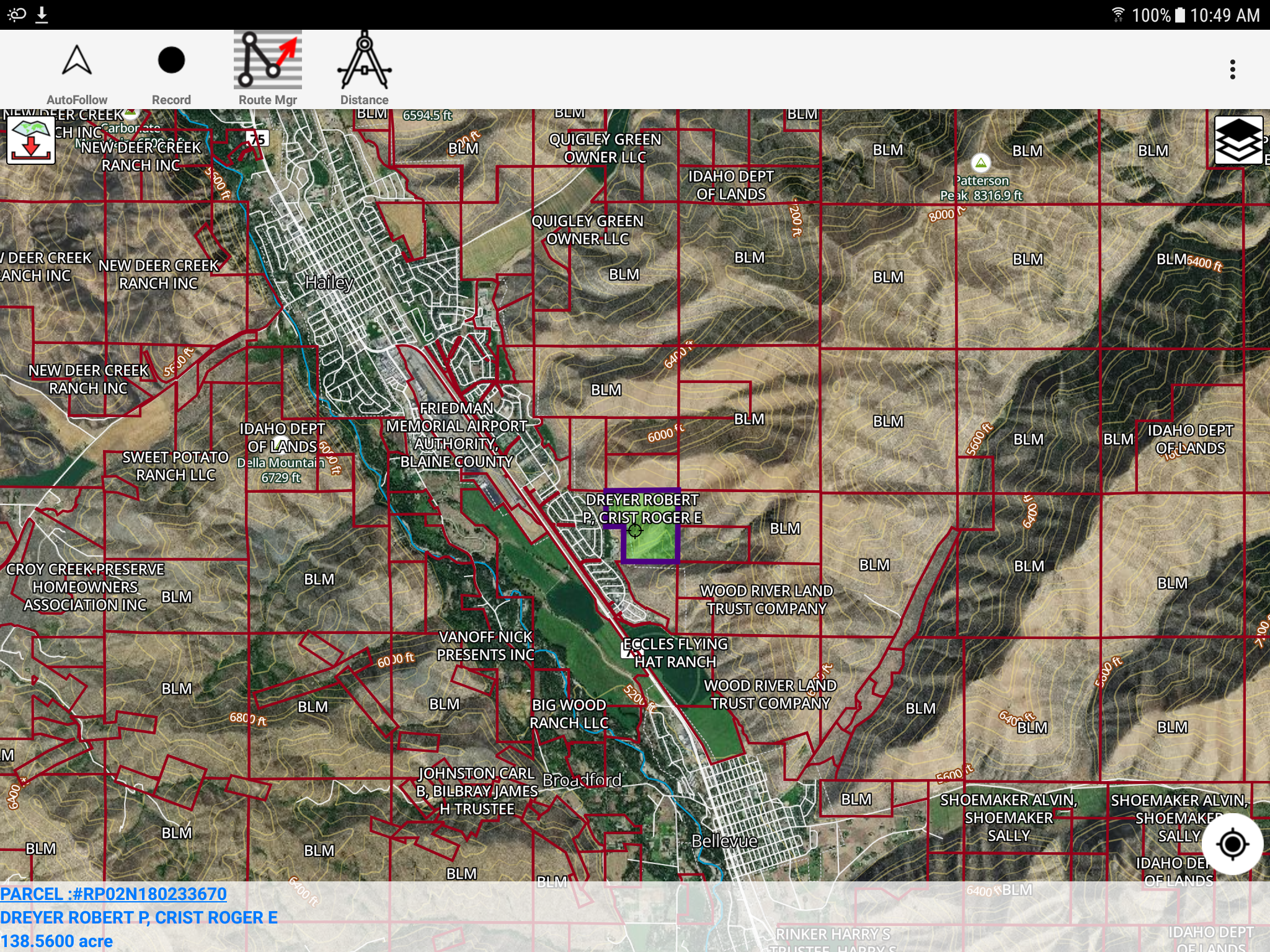Tap the download map icon

click(31, 141)
